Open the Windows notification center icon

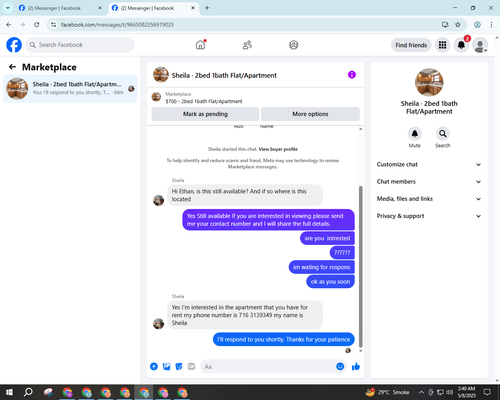487,392
